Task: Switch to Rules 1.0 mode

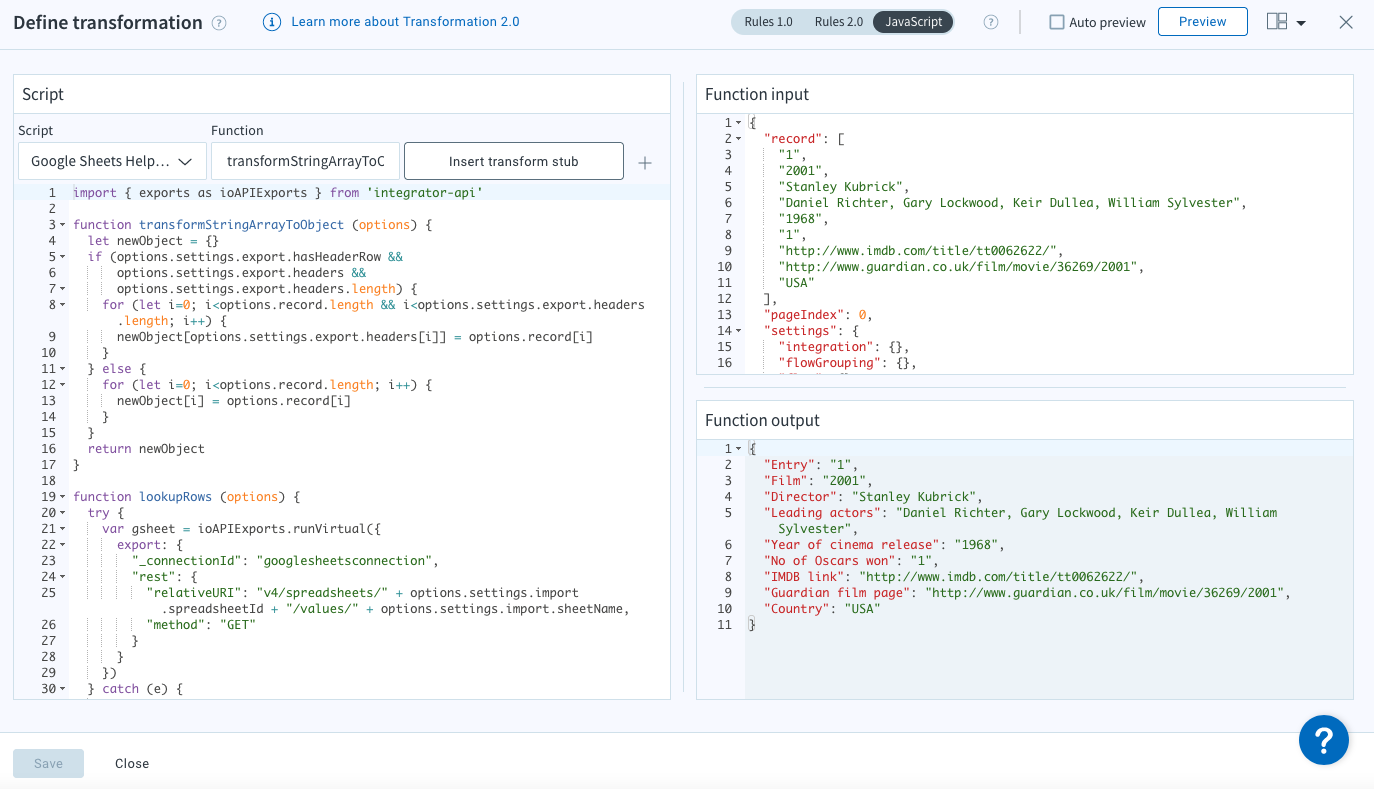Action: coord(768,22)
